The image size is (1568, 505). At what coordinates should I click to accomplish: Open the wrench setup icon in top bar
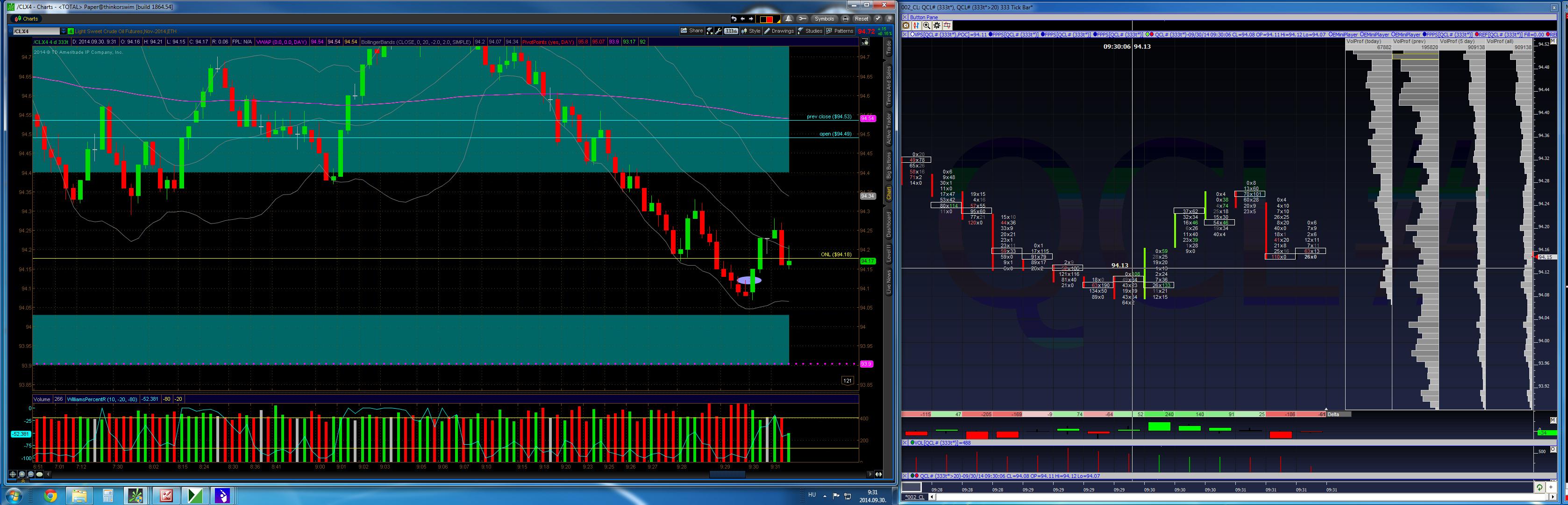(802, 19)
